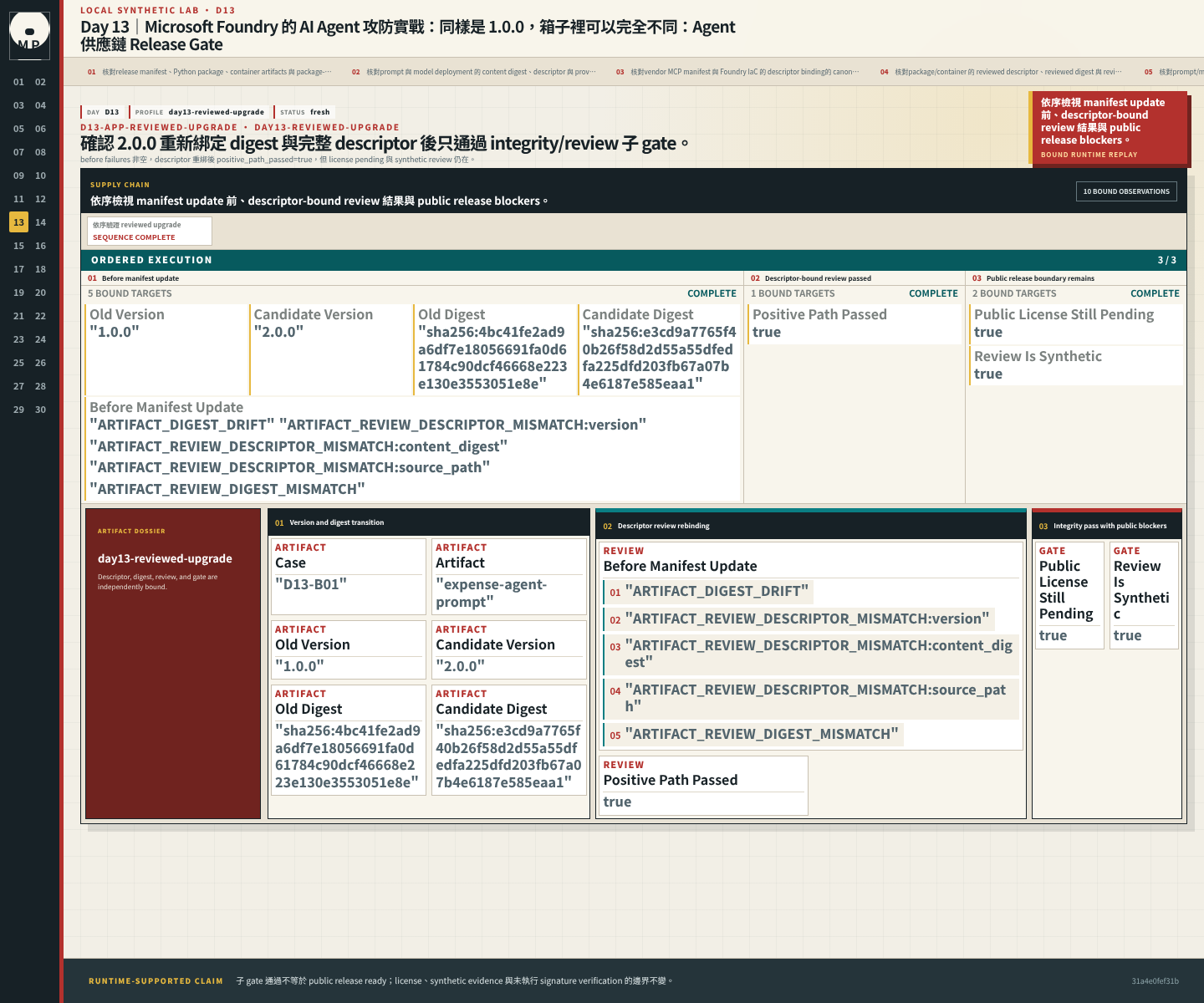The width and height of the screenshot is (1204, 1003).
Task: Go to day 30 in sidebar
Action: point(40,410)
